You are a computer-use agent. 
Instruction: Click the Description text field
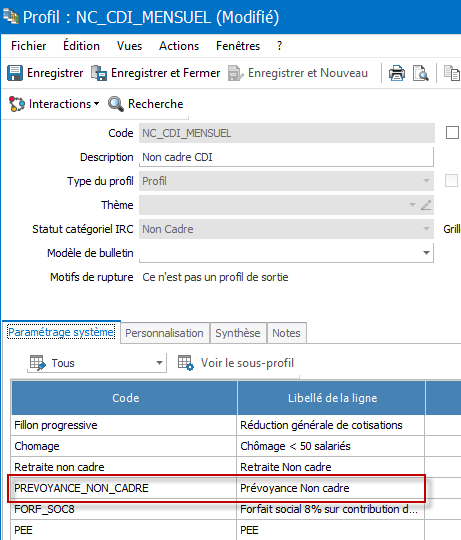pos(286,157)
